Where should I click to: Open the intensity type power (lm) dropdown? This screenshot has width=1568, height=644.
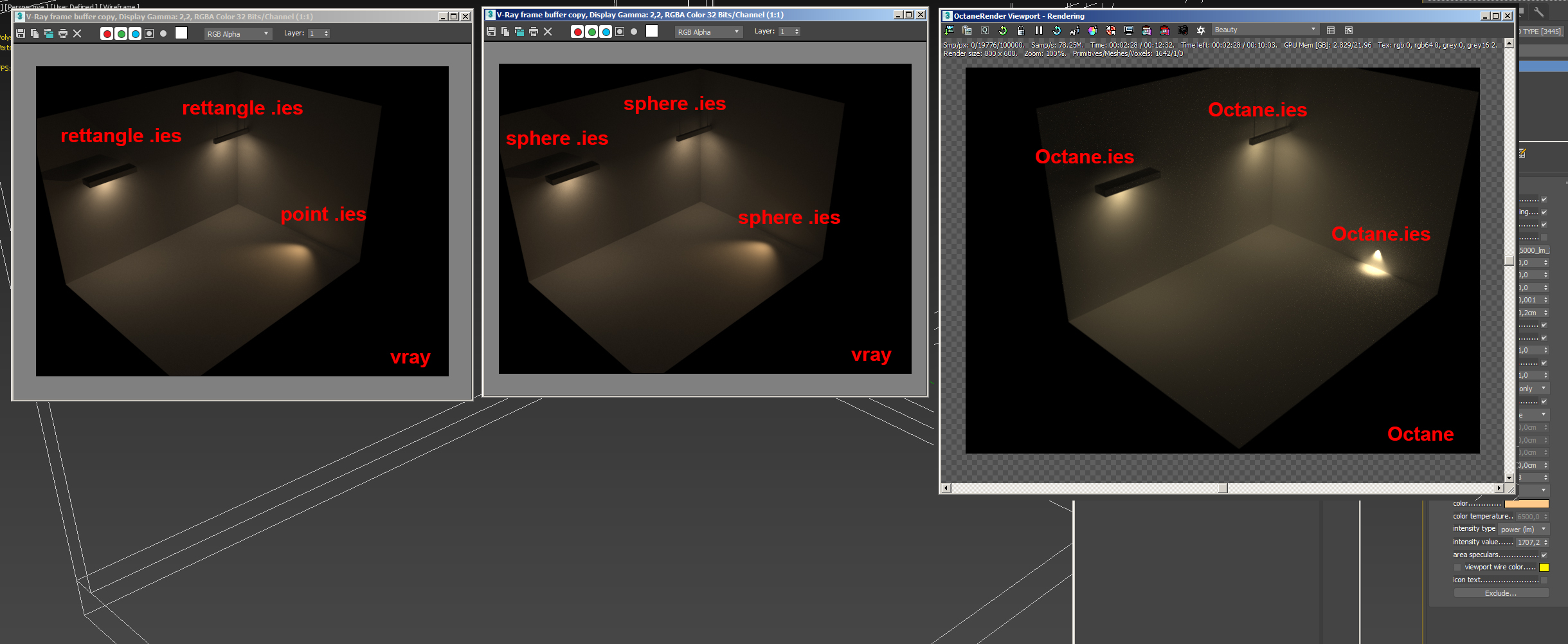(1524, 529)
